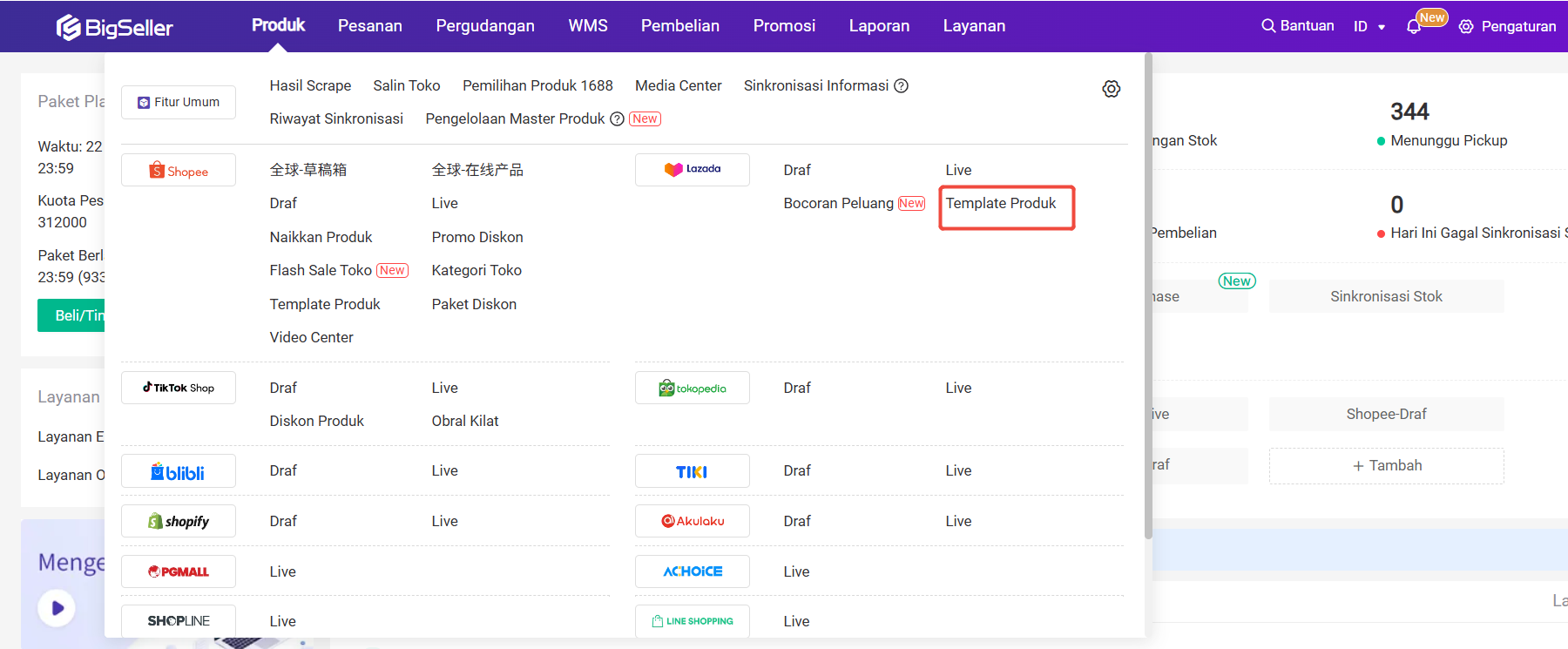1568x649 pixels.
Task: Click the BigSeller logo
Action: 115,27
